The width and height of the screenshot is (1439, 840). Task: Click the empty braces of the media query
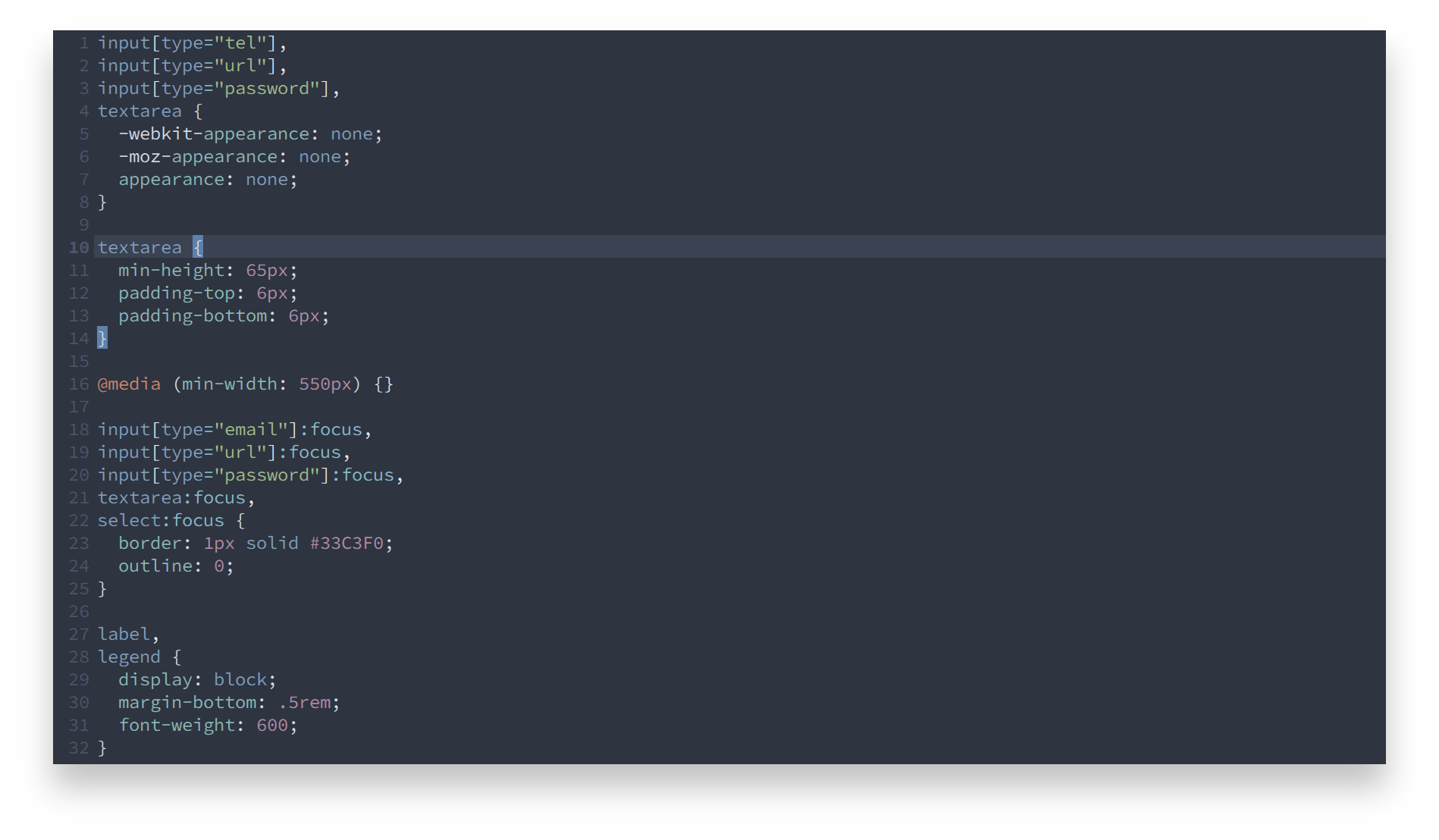click(384, 384)
